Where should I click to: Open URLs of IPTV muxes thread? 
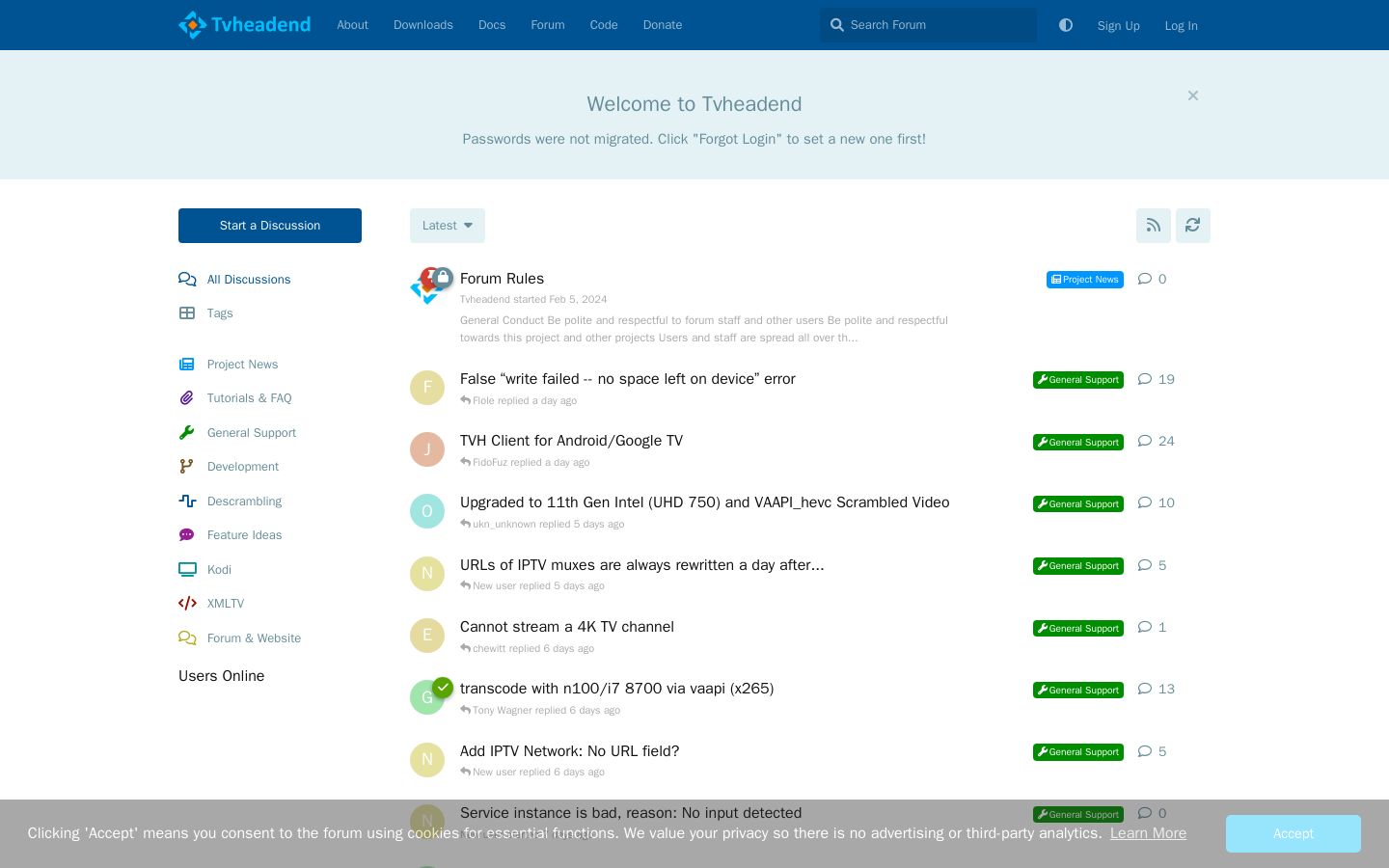(642, 565)
